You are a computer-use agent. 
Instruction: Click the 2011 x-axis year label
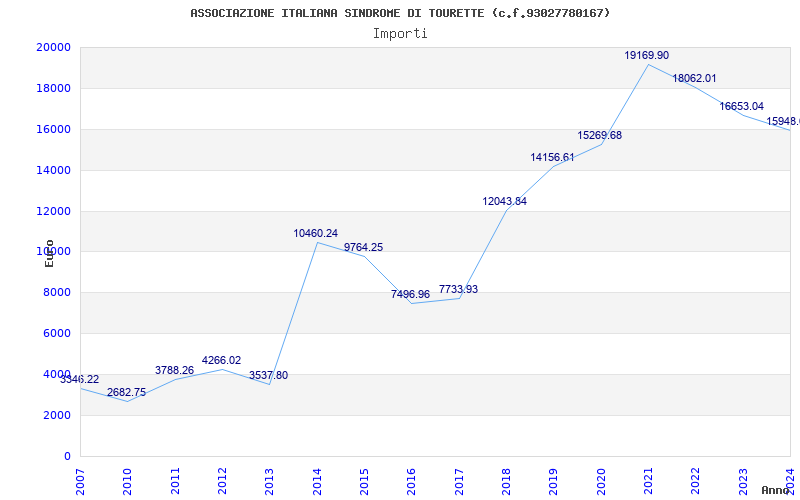pos(174,481)
